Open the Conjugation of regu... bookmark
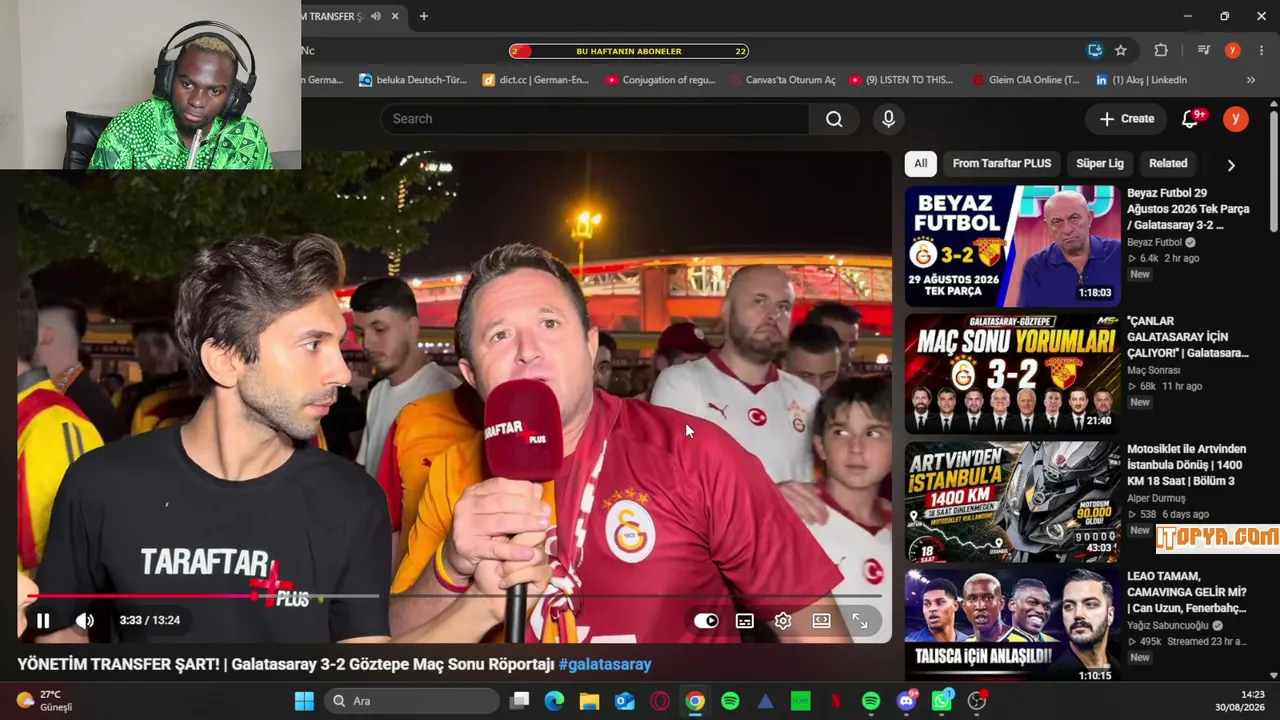Screen dimensions: 1280x720 point(661,80)
